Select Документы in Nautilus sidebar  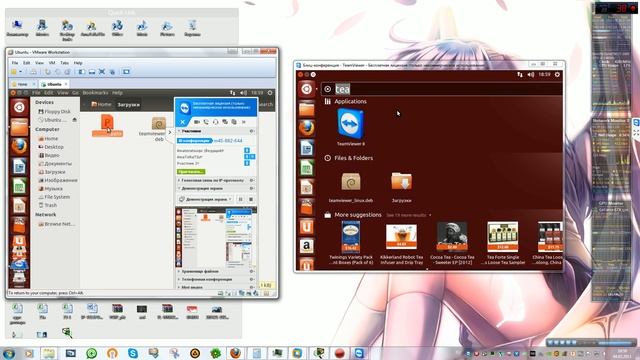pos(55,163)
